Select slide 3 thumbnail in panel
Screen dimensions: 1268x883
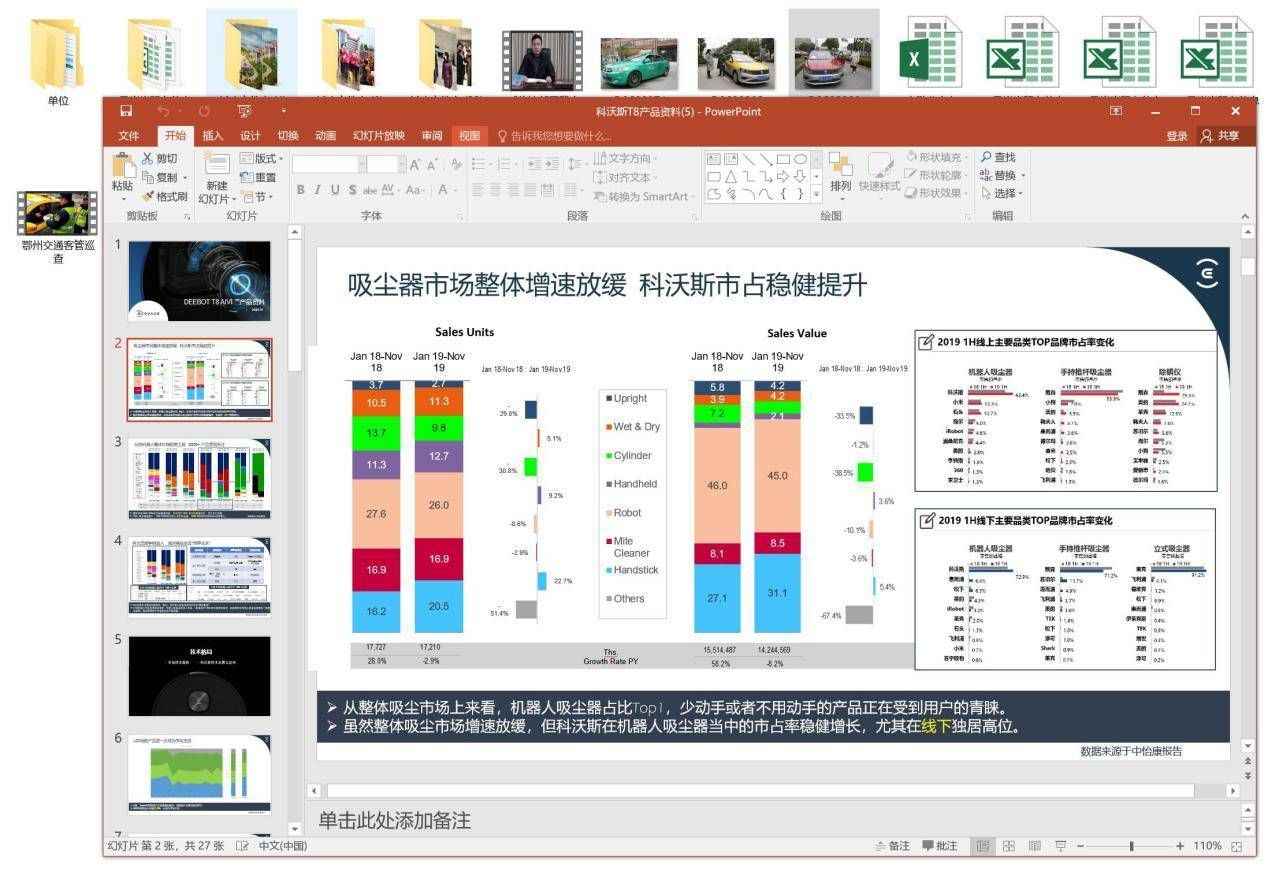coord(199,478)
